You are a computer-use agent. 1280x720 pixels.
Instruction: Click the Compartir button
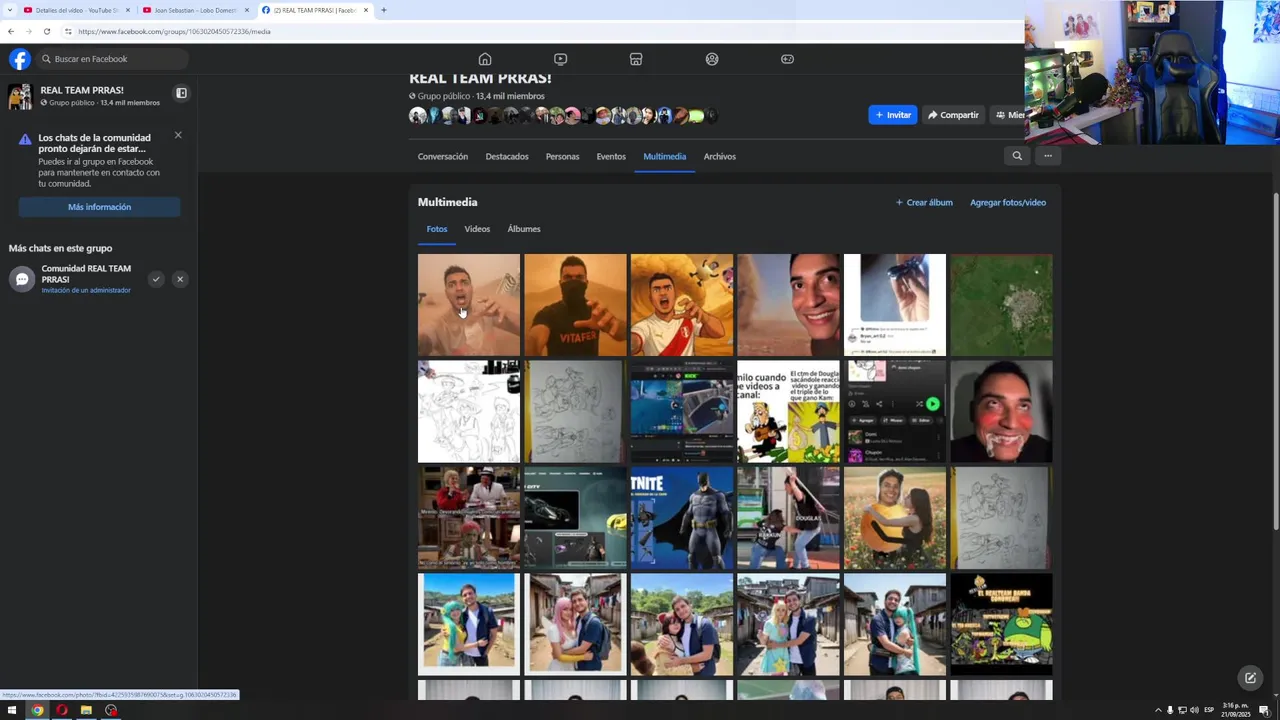coord(952,115)
